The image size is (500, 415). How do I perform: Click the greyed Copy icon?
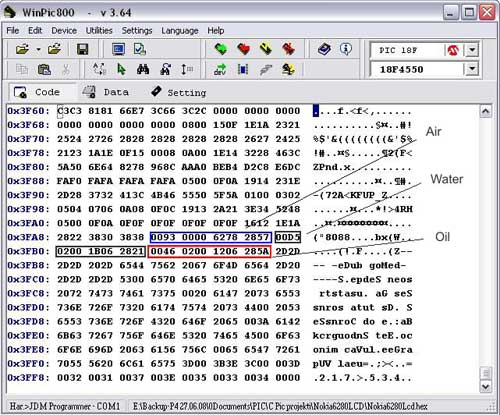[22, 69]
